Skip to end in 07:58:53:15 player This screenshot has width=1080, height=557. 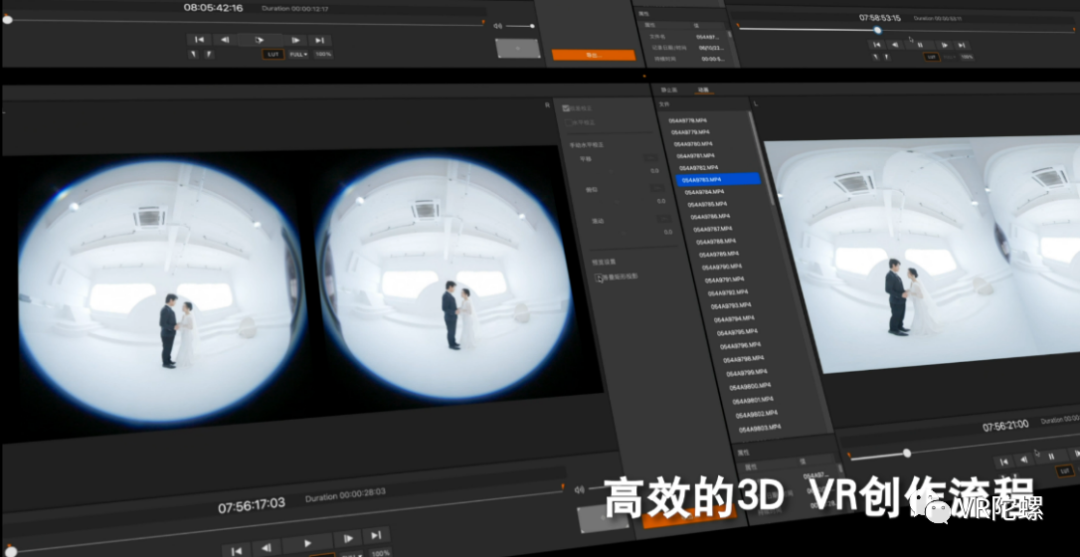click(x=963, y=44)
